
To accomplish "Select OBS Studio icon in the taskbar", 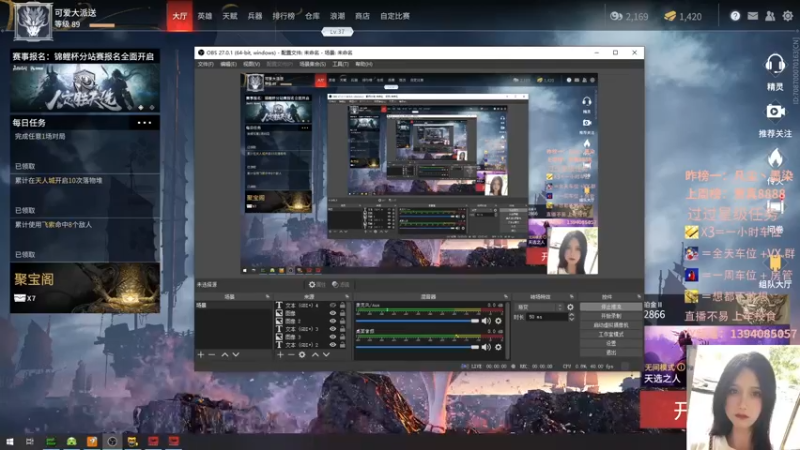I will [112, 441].
